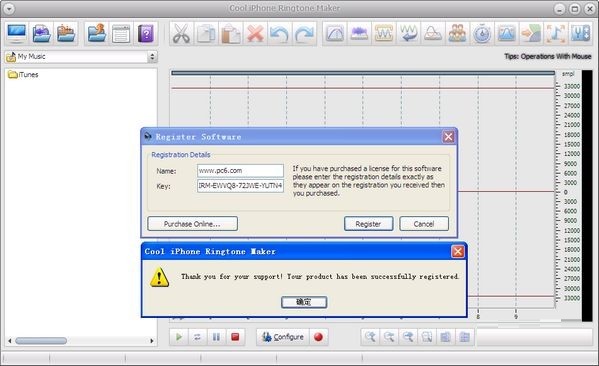Click the open file folder icon with arrow

click(41, 34)
